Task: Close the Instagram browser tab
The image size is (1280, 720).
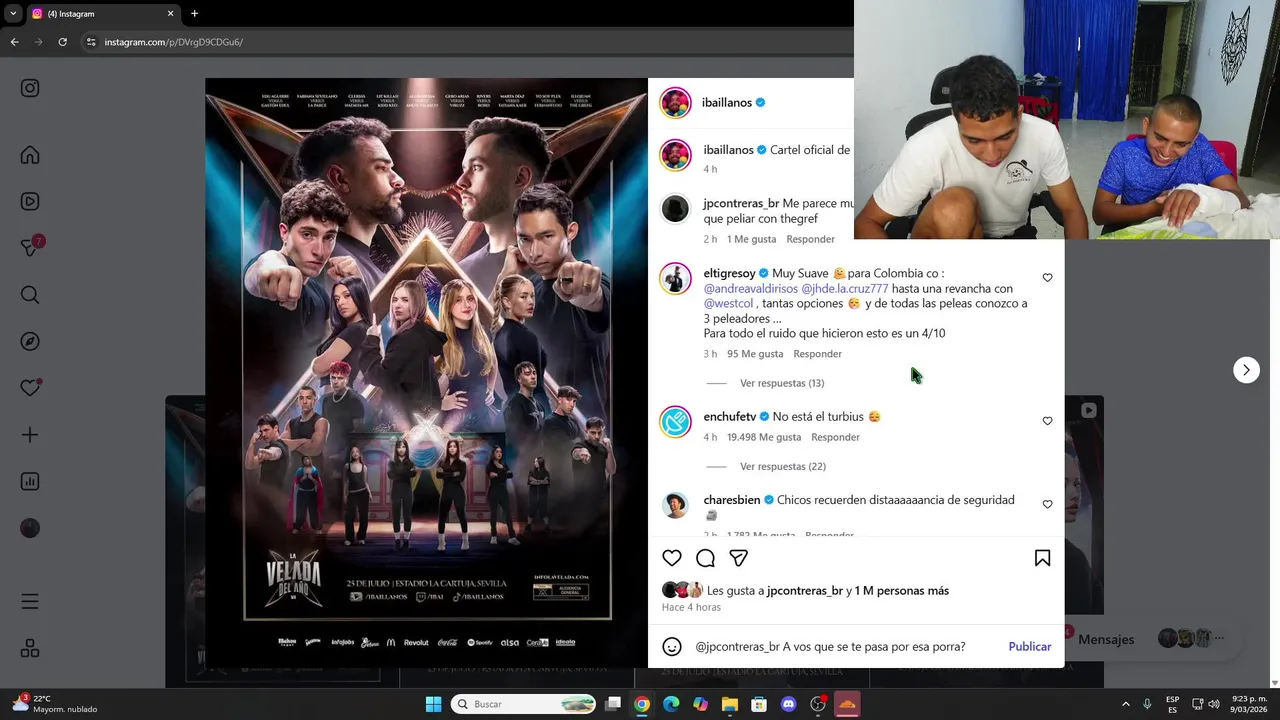Action: [170, 14]
